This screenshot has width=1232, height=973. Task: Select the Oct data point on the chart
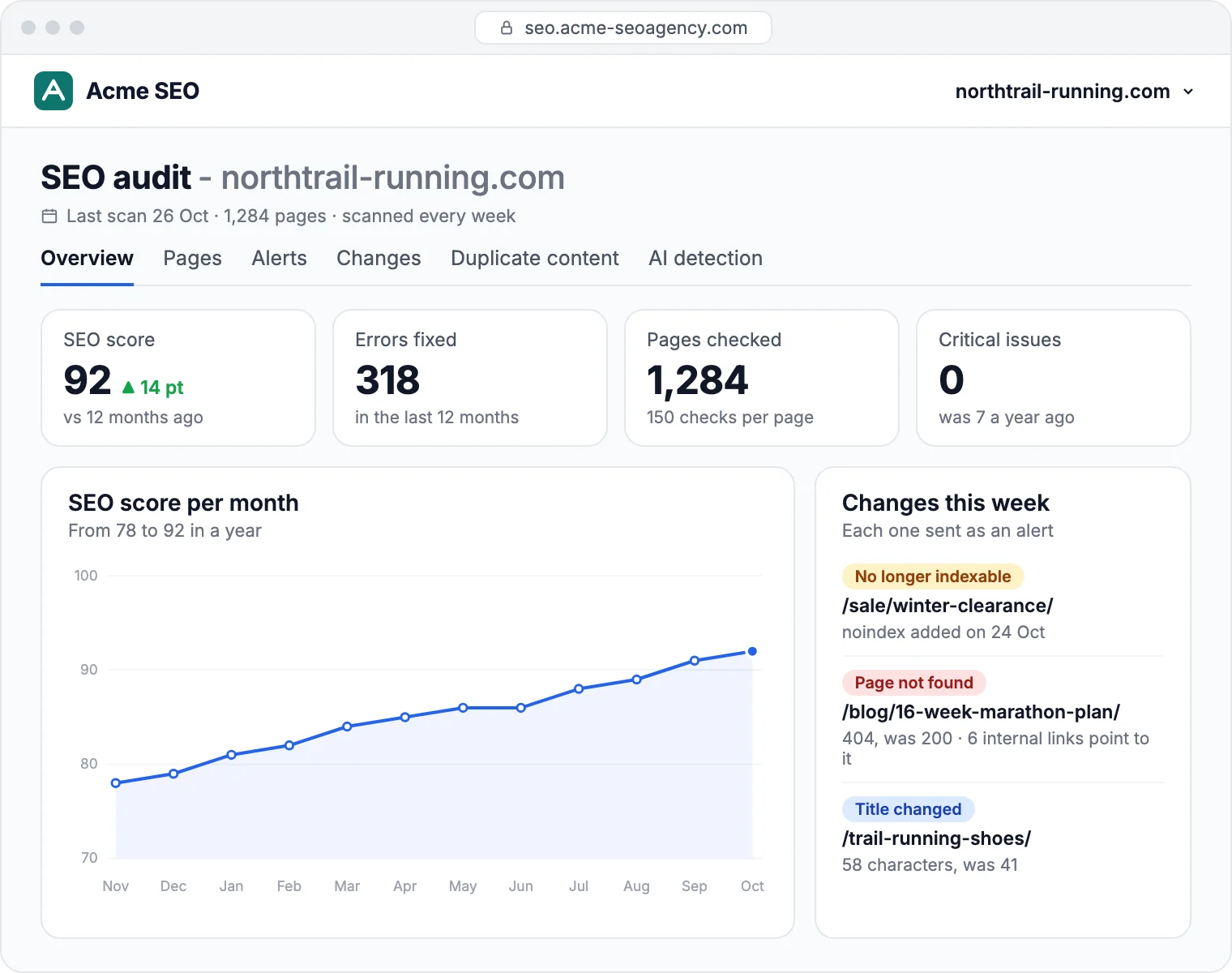pos(752,651)
